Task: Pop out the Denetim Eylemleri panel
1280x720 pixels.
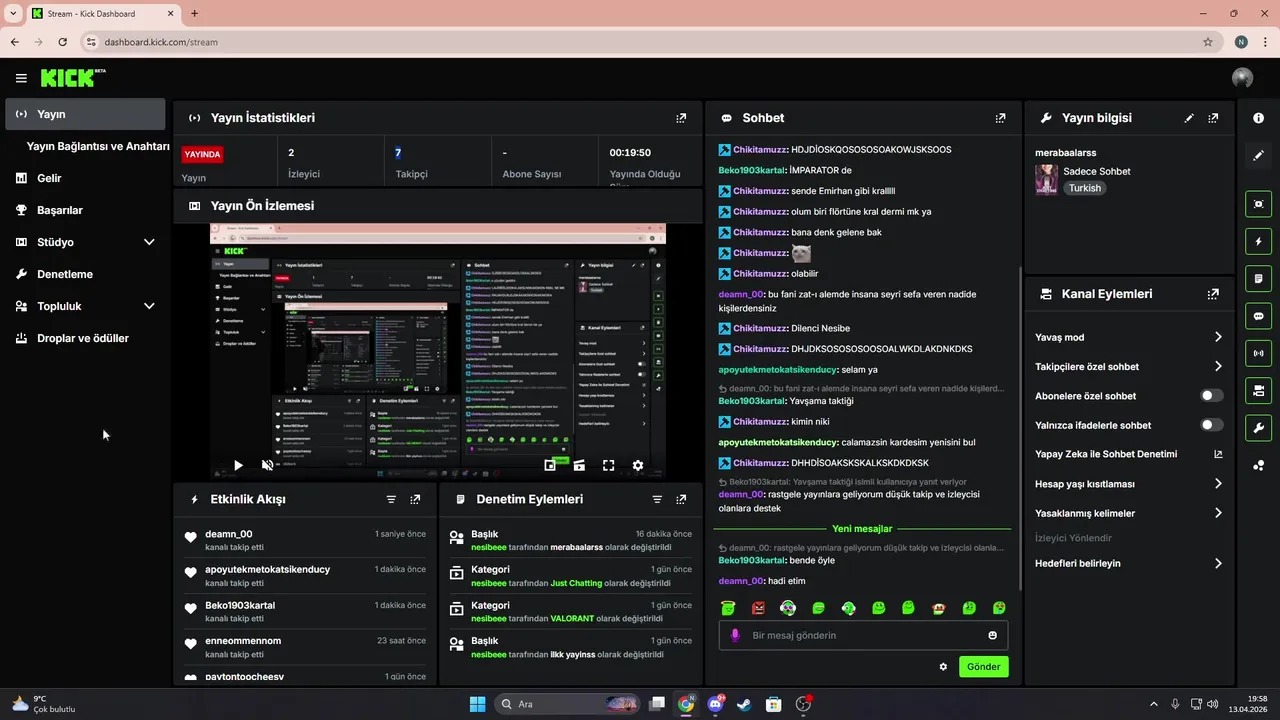Action: (681, 499)
